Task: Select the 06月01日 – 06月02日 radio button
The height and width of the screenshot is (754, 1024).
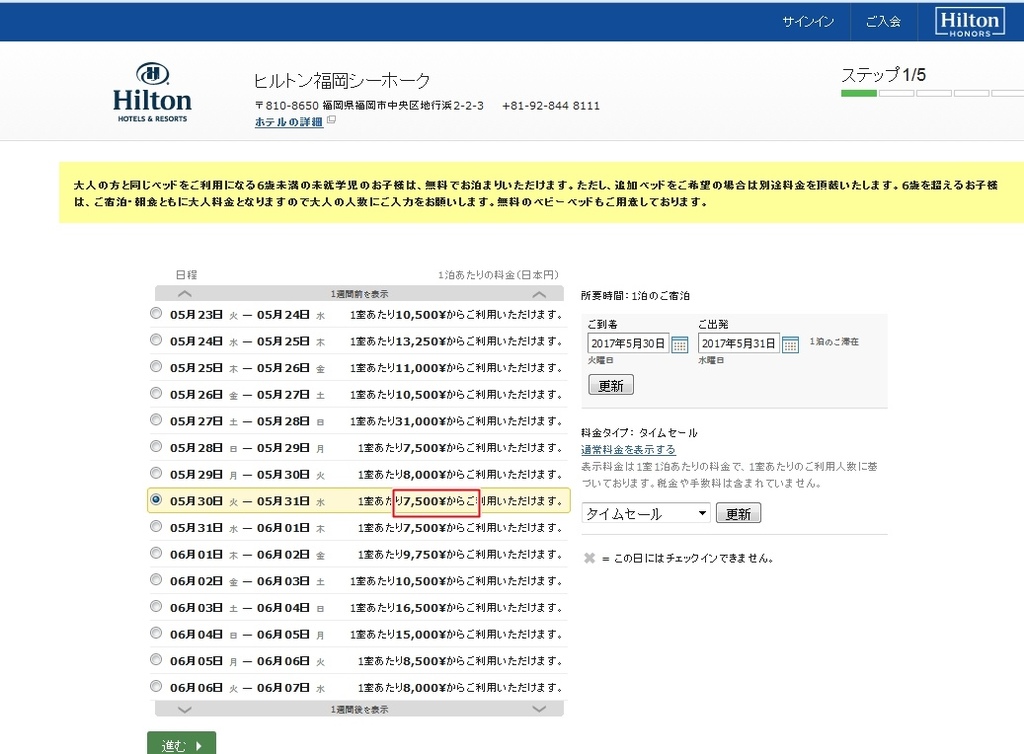Action: click(x=156, y=554)
